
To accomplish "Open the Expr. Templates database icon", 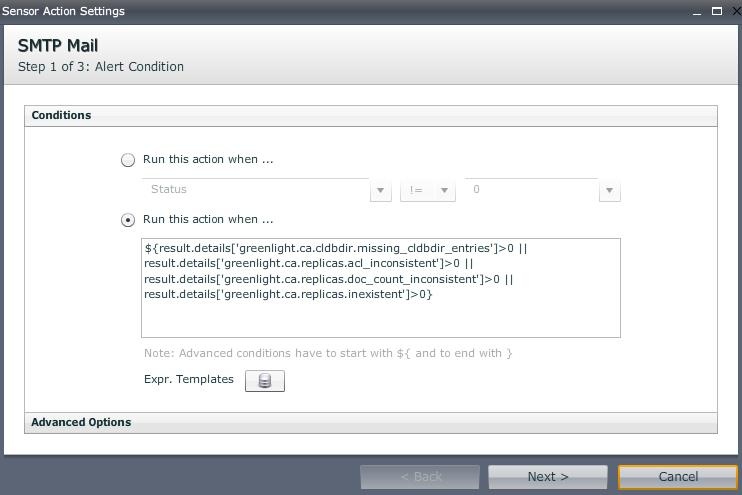I will pyautogui.click(x=264, y=381).
